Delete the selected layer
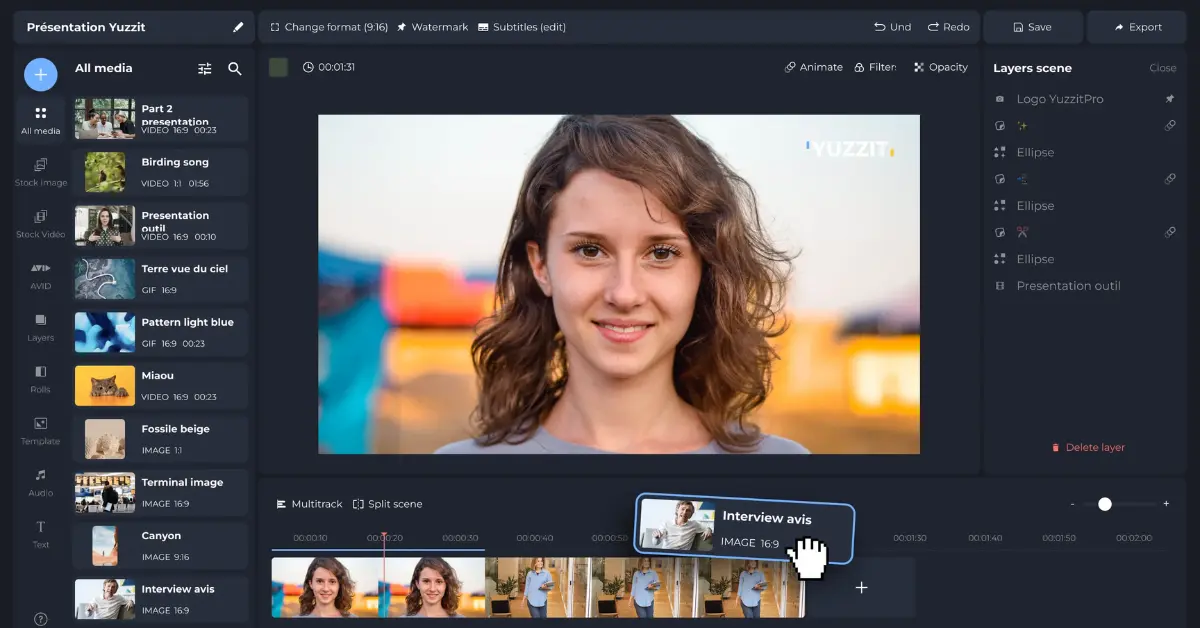Viewport: 1200px width, 628px height. tap(1087, 447)
